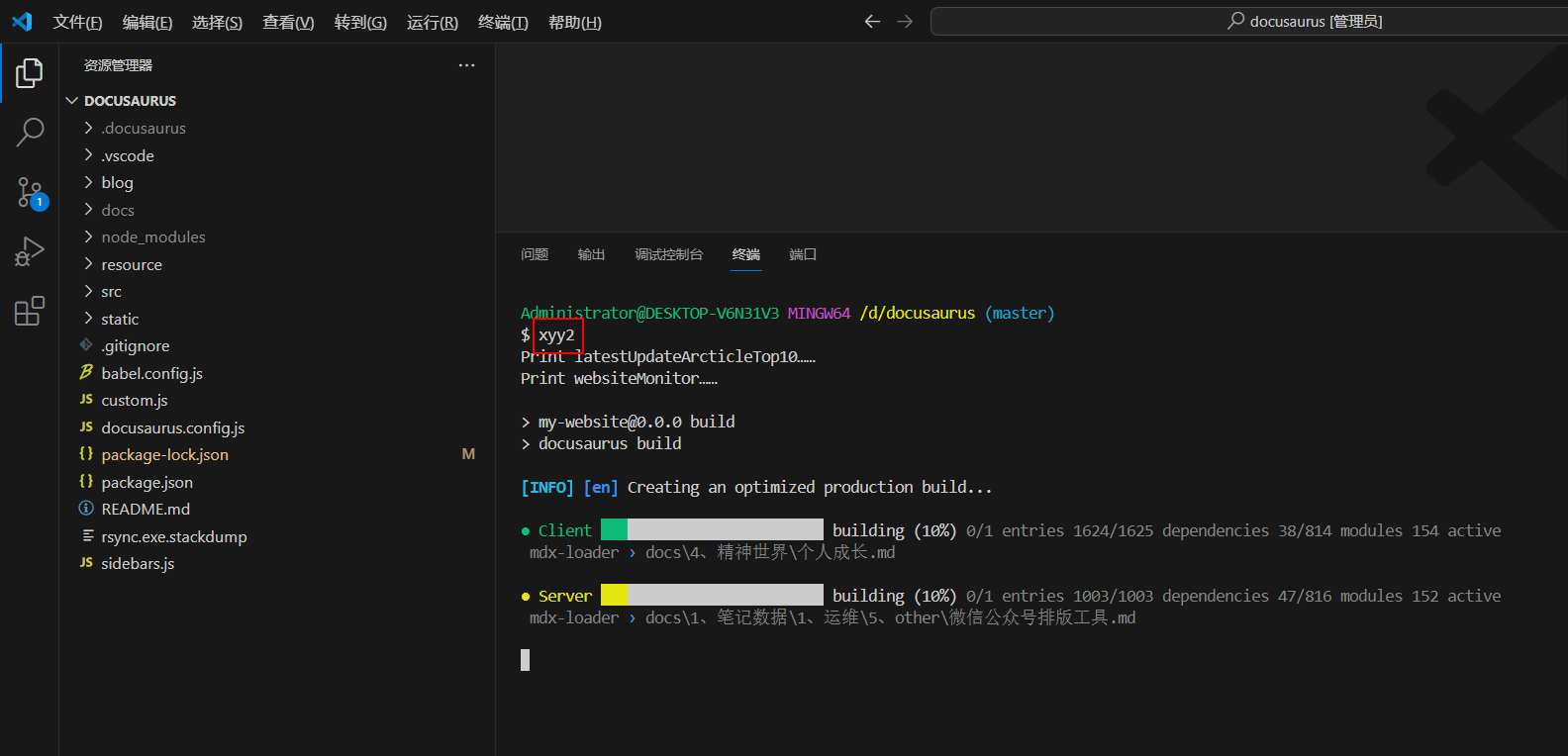1568x756 pixels.
Task: Click the VS Code logo icon
Action: [x=22, y=21]
